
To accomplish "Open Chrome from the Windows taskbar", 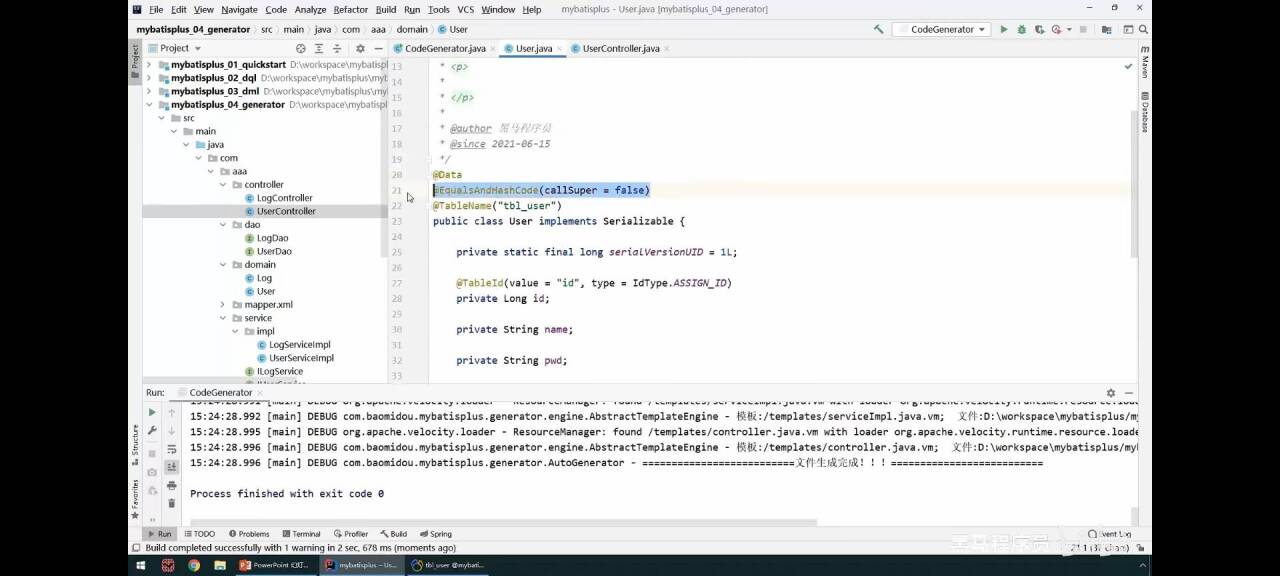I will [193, 565].
